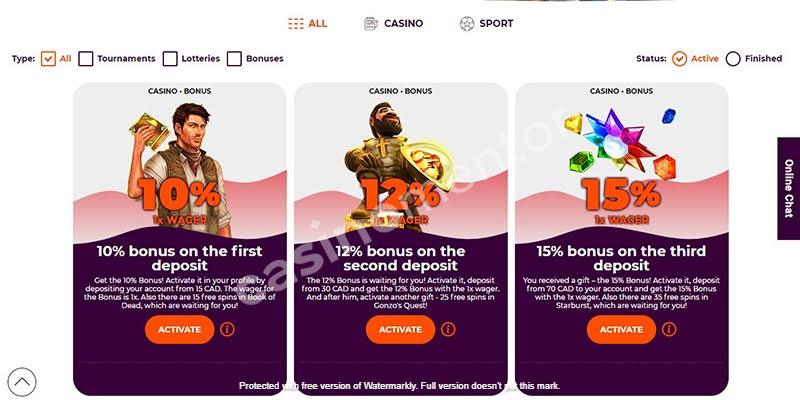The image size is (800, 400).
Task: Tick the Tournaments checkbox
Action: coord(86,59)
